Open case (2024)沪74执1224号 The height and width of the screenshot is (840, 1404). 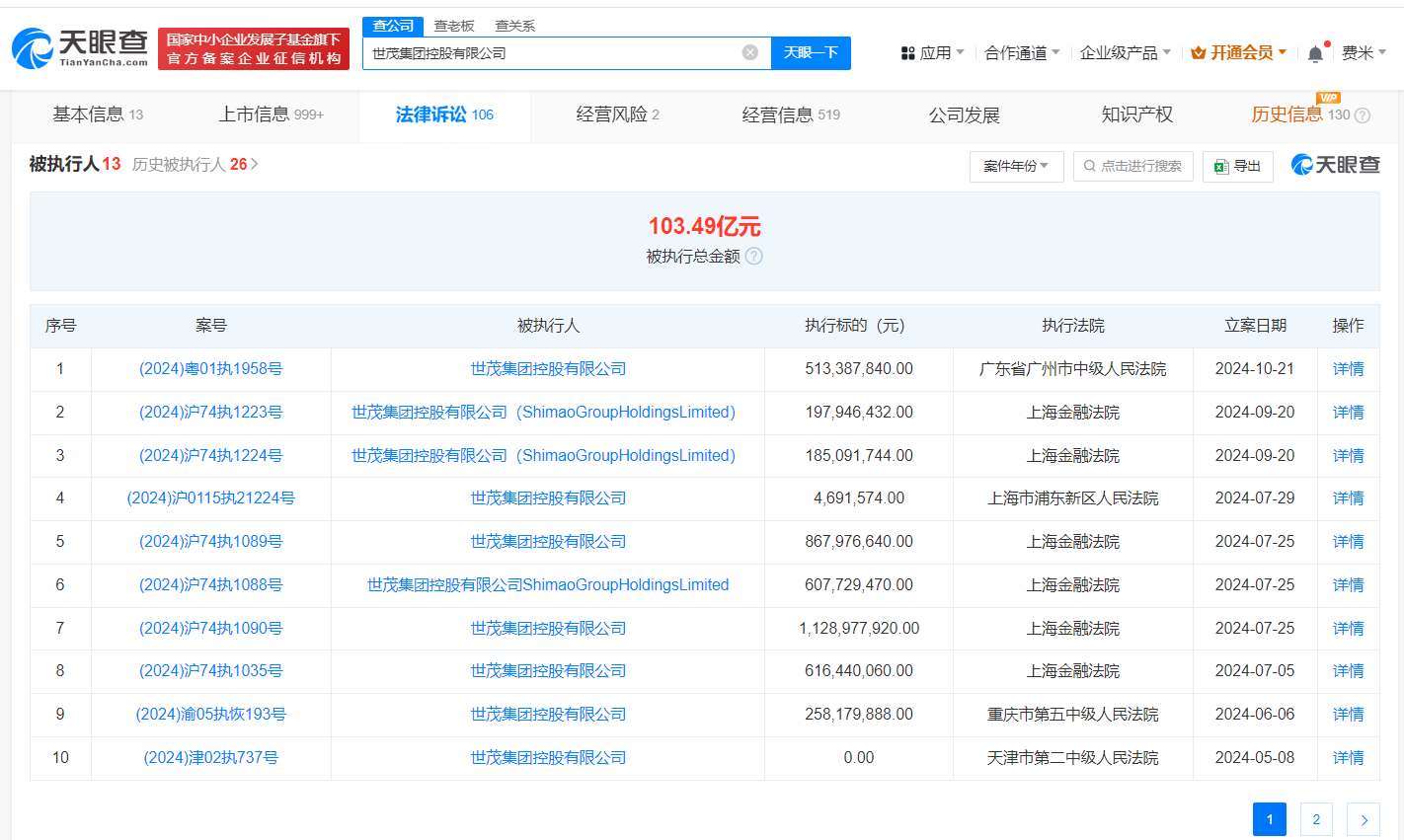(x=211, y=455)
